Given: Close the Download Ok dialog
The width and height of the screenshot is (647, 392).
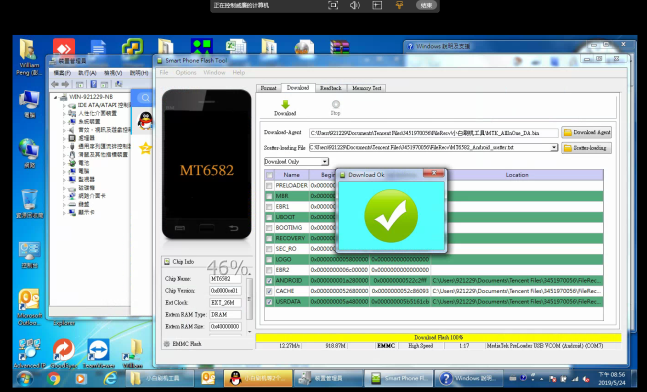Looking at the screenshot, I should (434, 174).
